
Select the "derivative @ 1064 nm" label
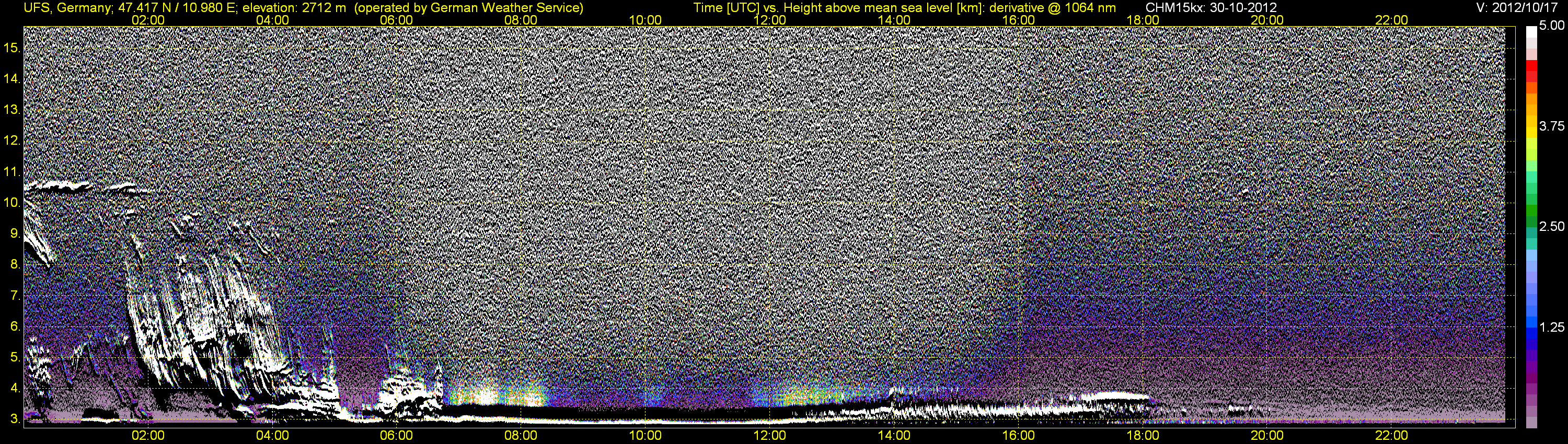coord(1053,8)
